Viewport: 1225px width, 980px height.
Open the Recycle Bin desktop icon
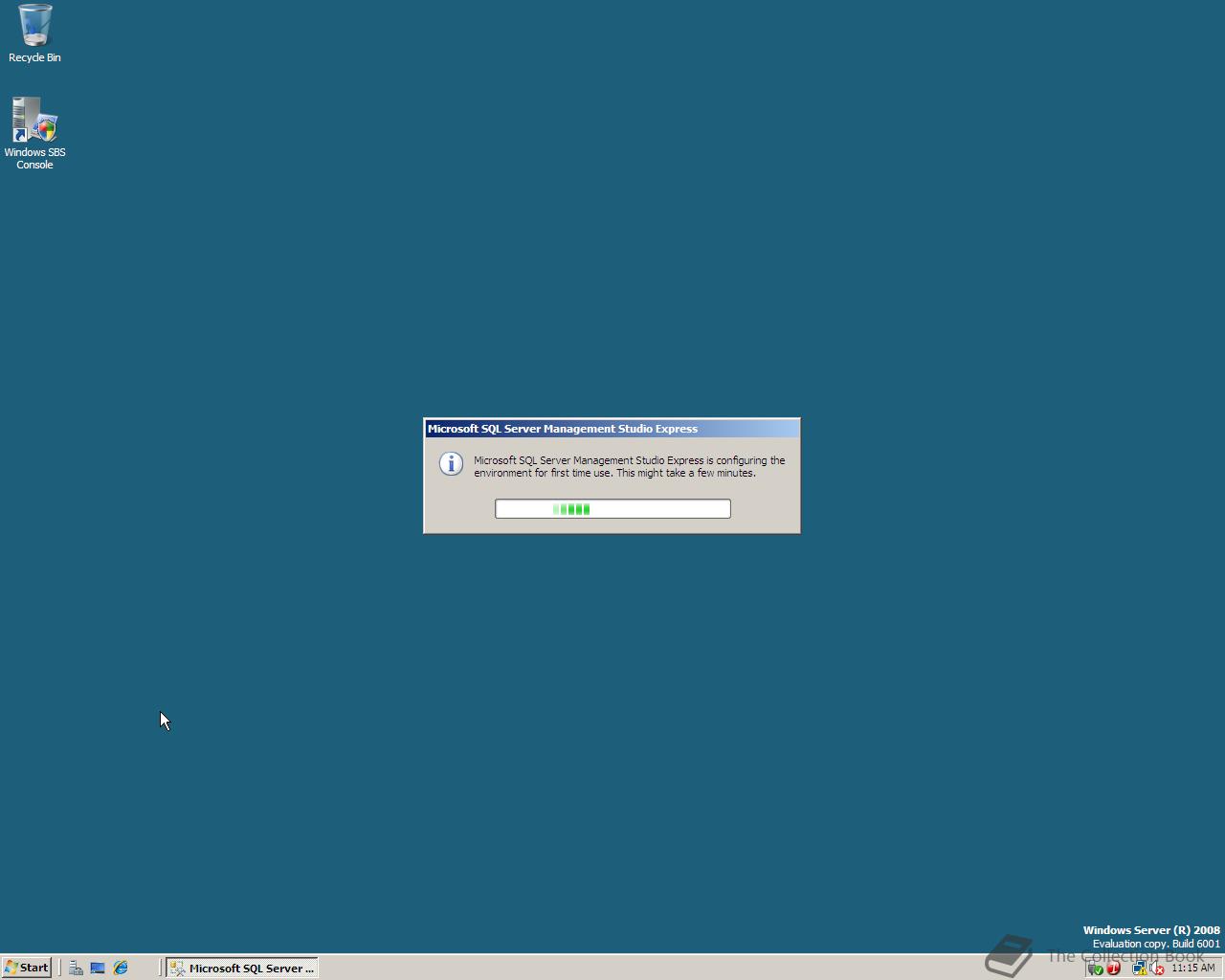point(34,33)
